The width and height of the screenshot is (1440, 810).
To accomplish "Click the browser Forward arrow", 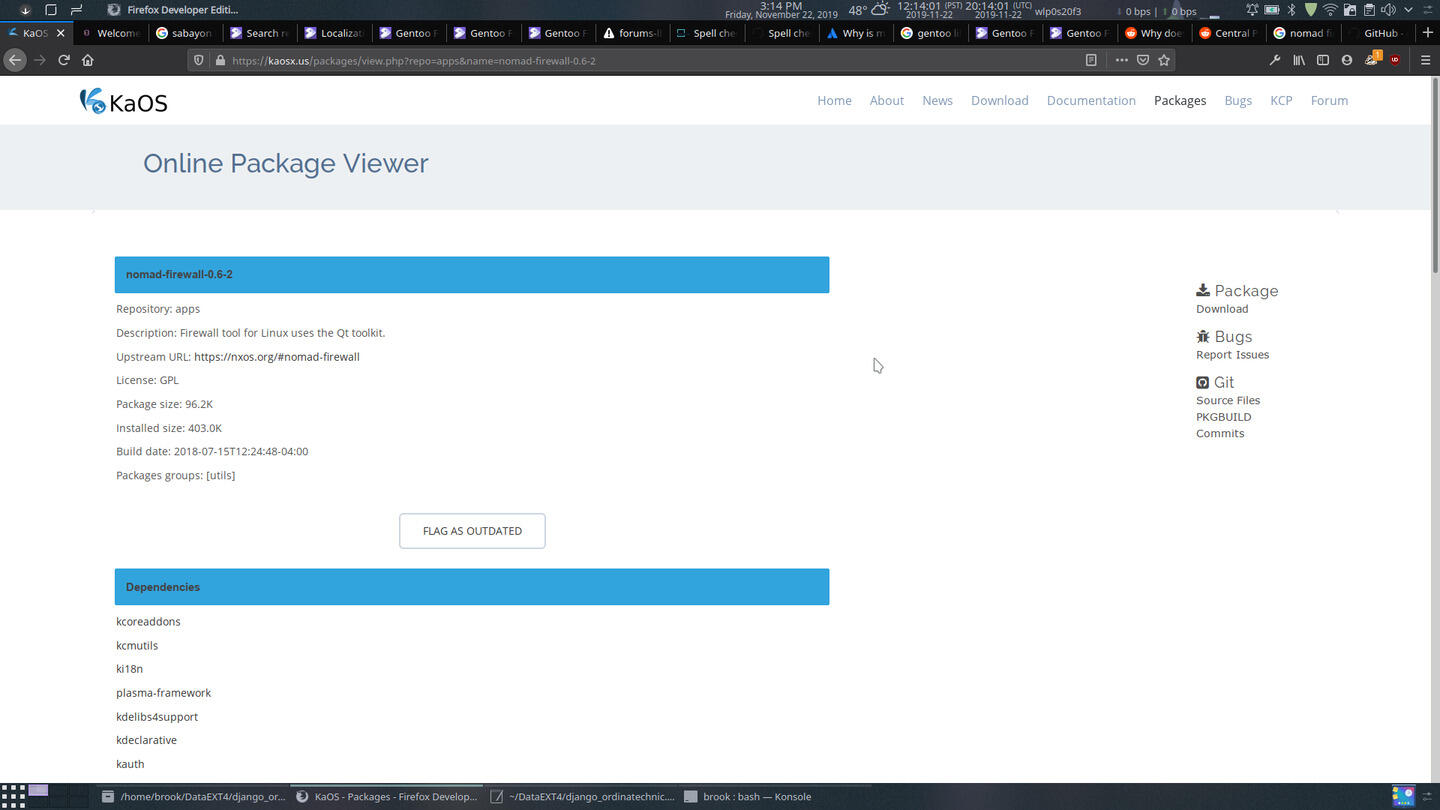I will [x=40, y=60].
